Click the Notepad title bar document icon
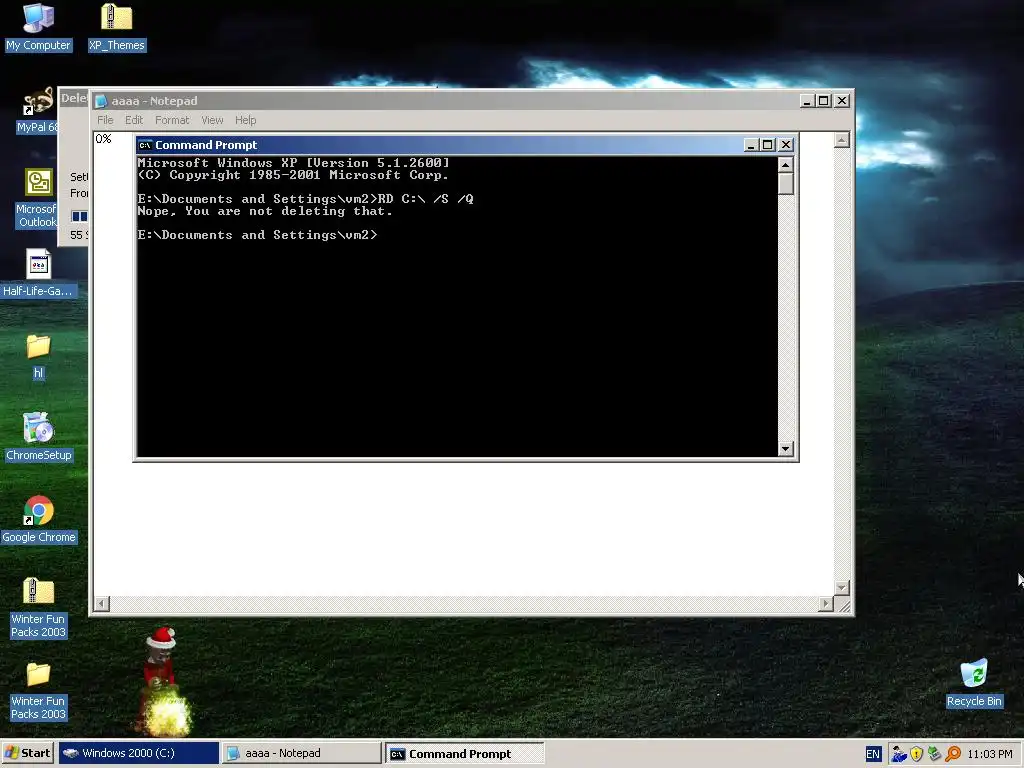The height and width of the screenshot is (768, 1024). click(x=101, y=101)
